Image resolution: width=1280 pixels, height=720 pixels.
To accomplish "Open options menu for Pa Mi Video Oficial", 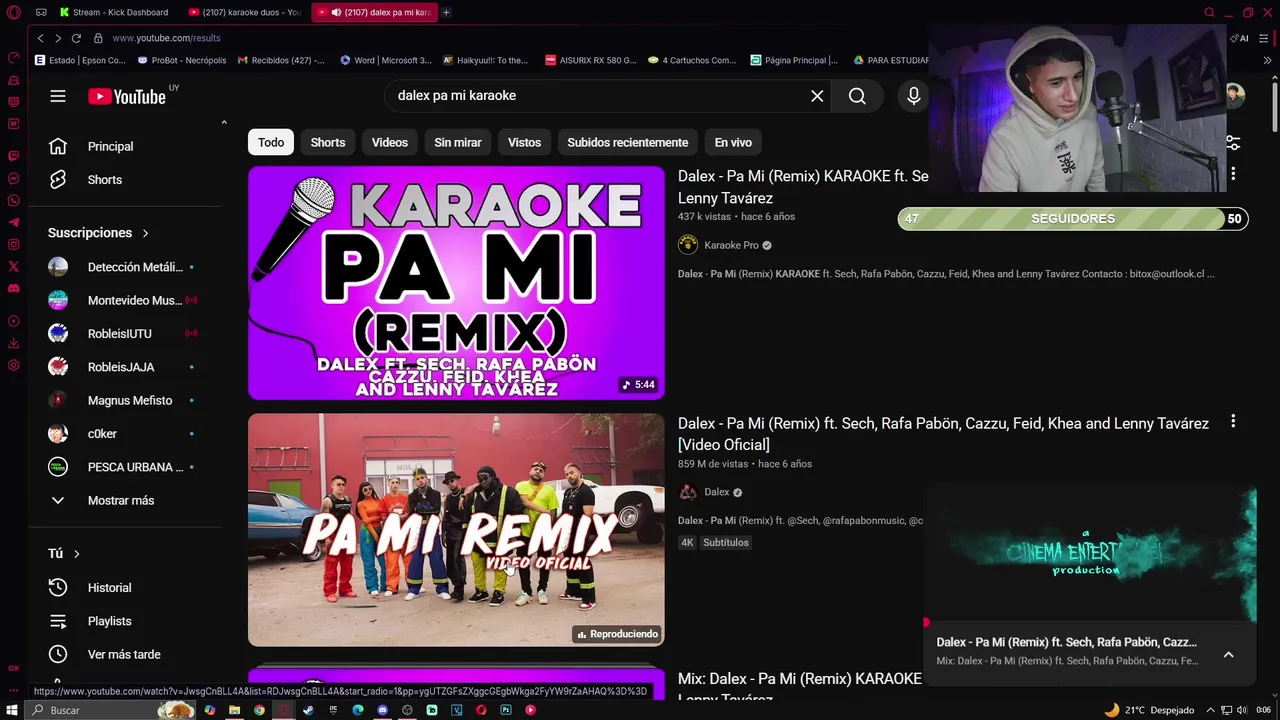I will point(1233,421).
